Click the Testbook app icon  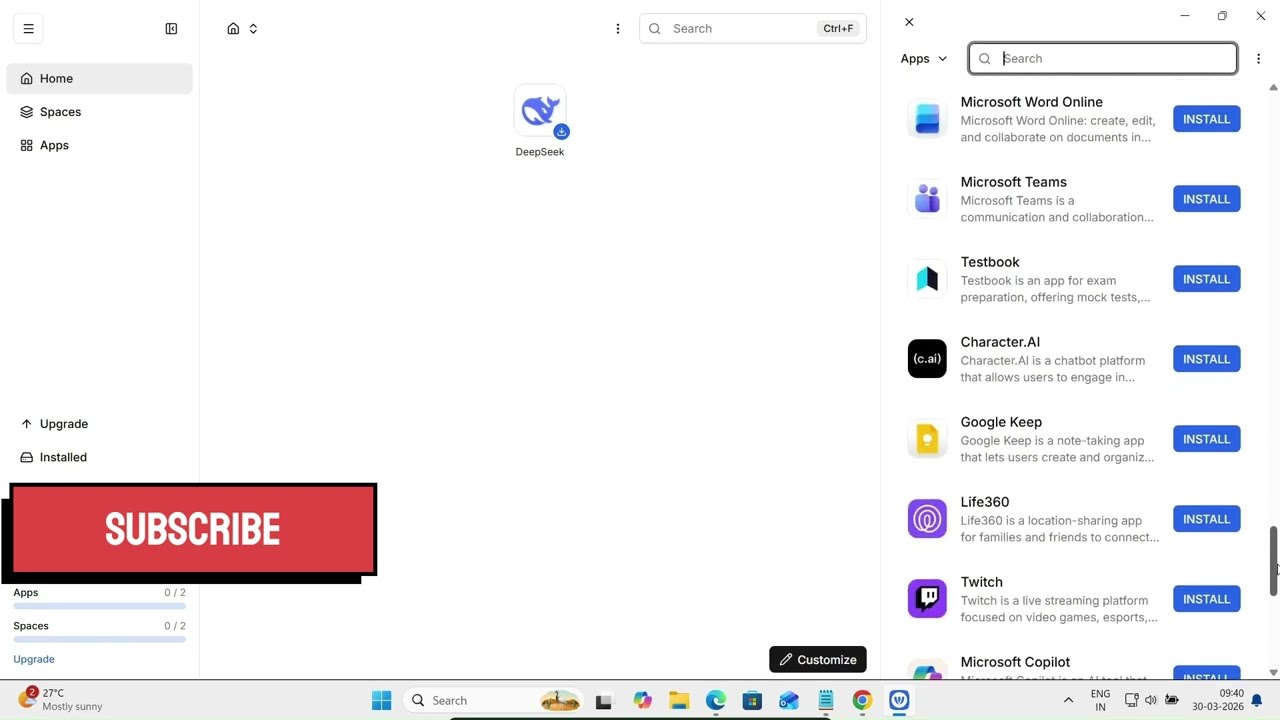[927, 279]
